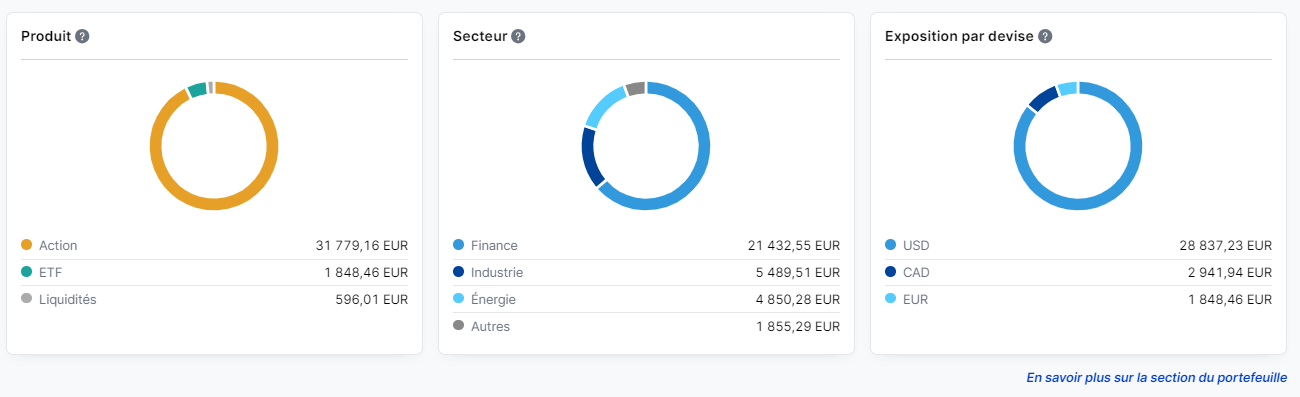
Task: Click the EUR currency legend row
Action: pos(1078,299)
